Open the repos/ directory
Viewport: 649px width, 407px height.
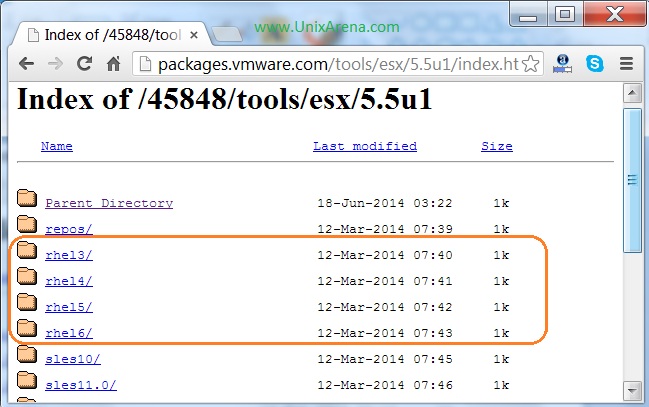pos(69,229)
